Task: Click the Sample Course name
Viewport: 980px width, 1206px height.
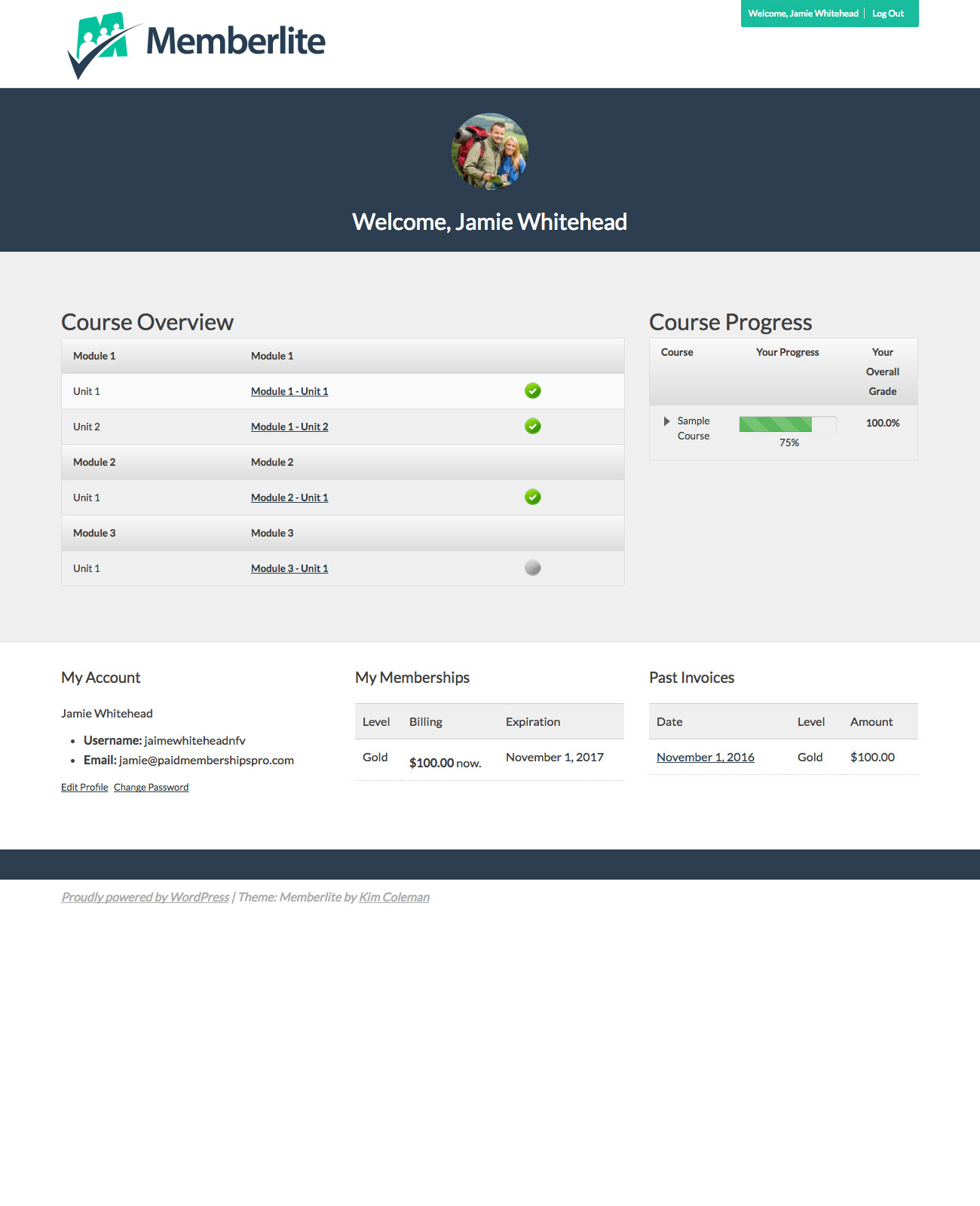Action: click(694, 428)
